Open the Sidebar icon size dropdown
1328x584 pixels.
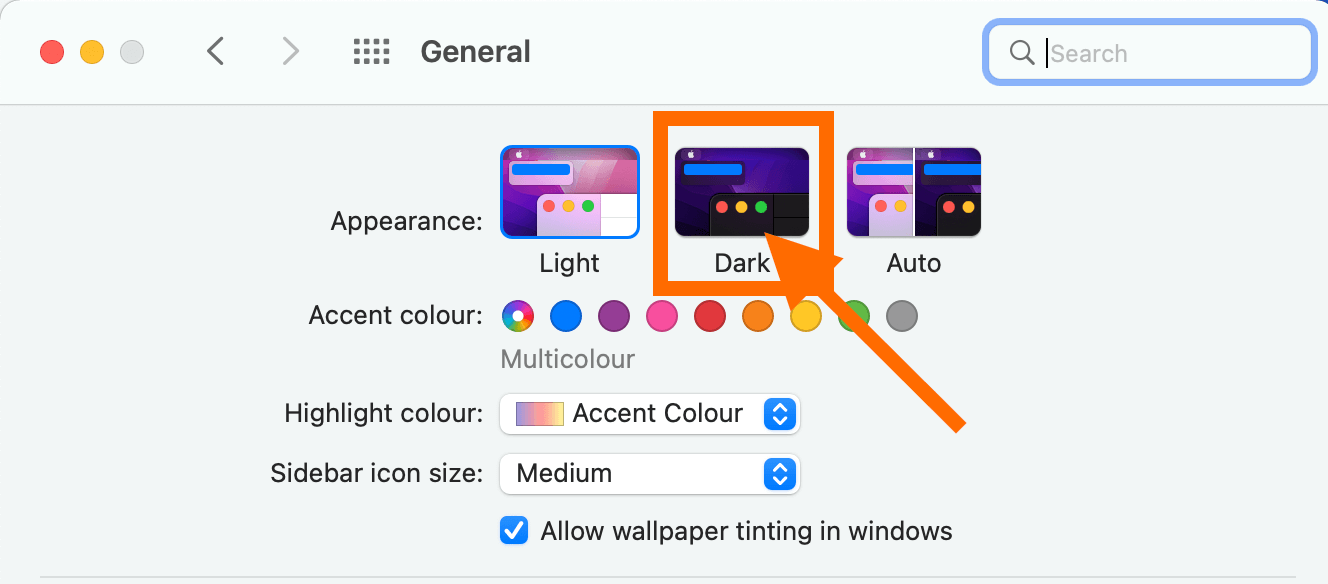point(650,474)
